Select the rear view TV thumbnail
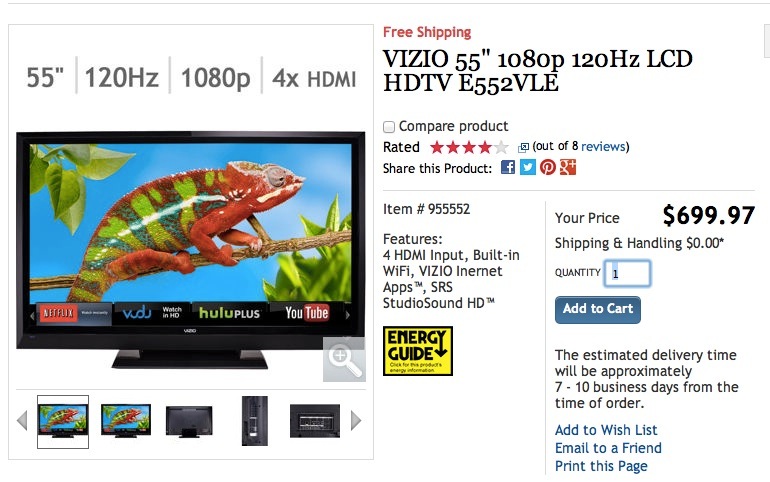Screen dimensions: 770x482 (x=189, y=421)
